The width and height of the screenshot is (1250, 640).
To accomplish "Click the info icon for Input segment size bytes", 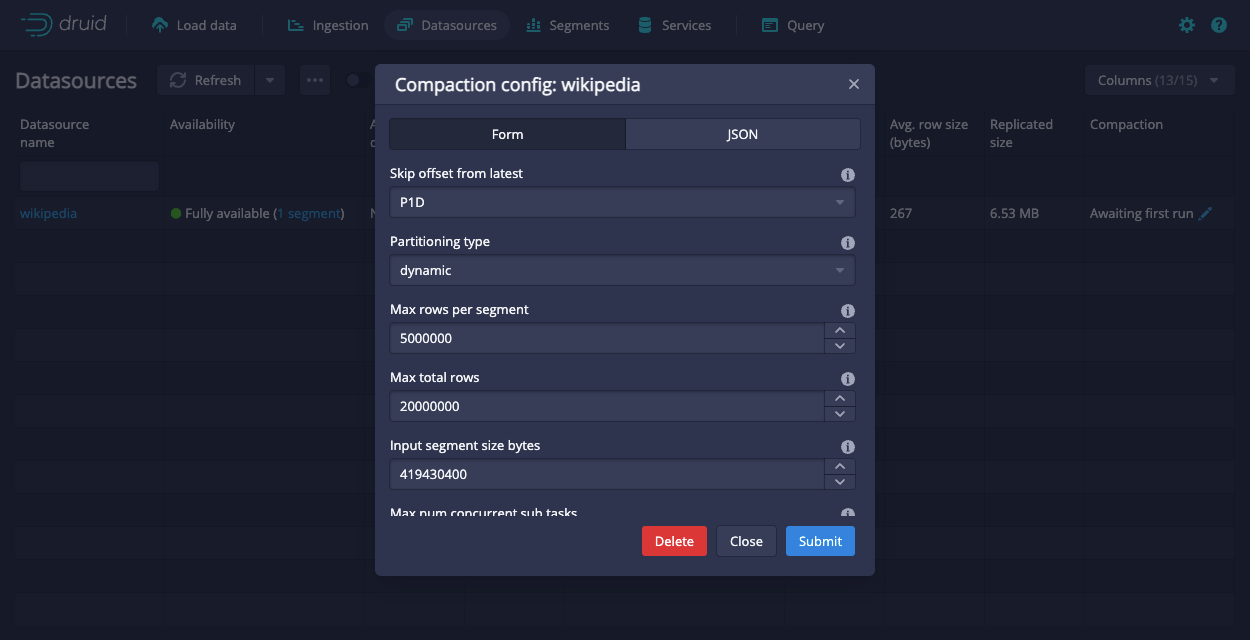I will pyautogui.click(x=847, y=446).
